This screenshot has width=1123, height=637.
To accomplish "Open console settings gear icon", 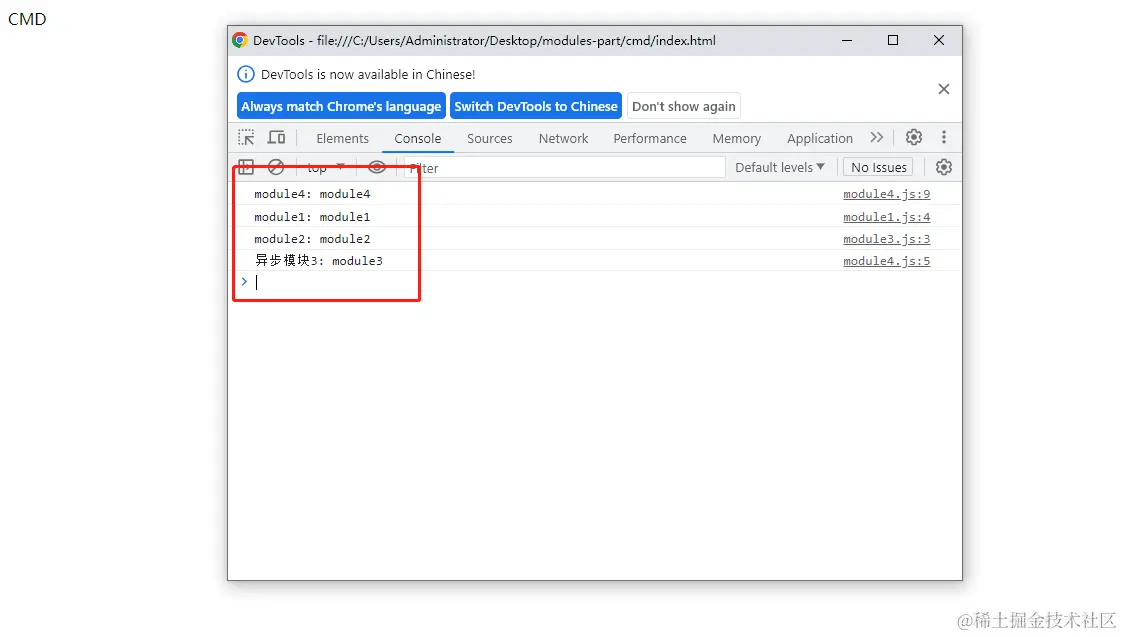I will (943, 167).
